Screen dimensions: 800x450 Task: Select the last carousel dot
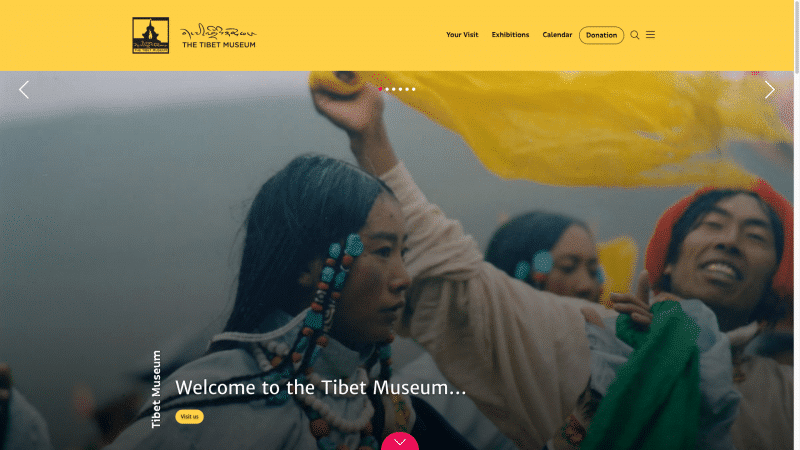[x=413, y=89]
